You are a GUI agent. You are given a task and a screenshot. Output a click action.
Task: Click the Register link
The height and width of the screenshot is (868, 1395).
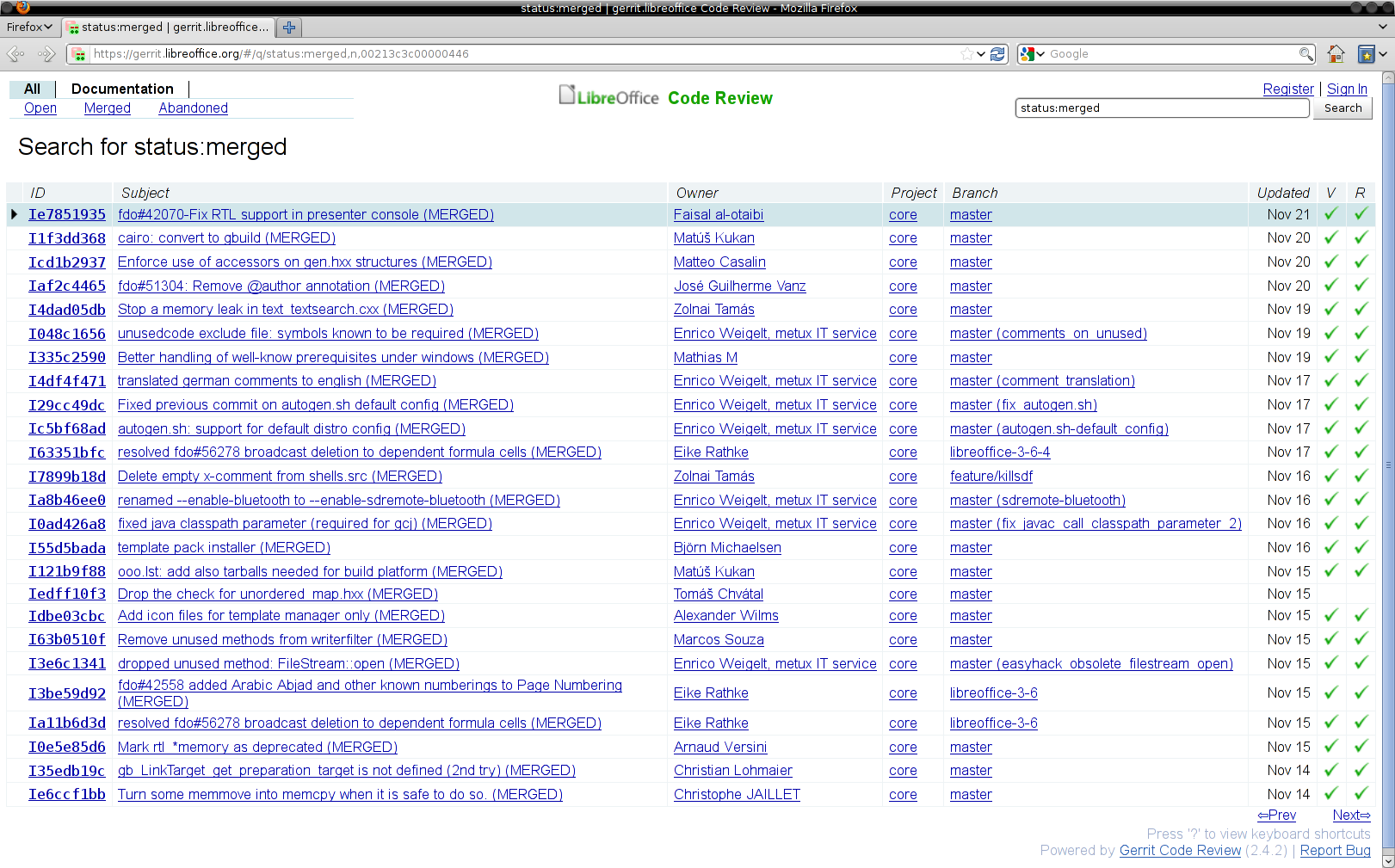tap(1288, 89)
